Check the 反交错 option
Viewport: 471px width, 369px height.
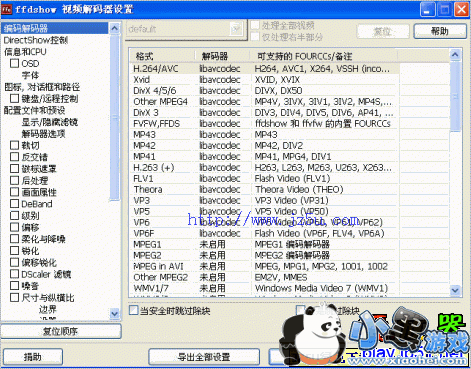click(14, 157)
